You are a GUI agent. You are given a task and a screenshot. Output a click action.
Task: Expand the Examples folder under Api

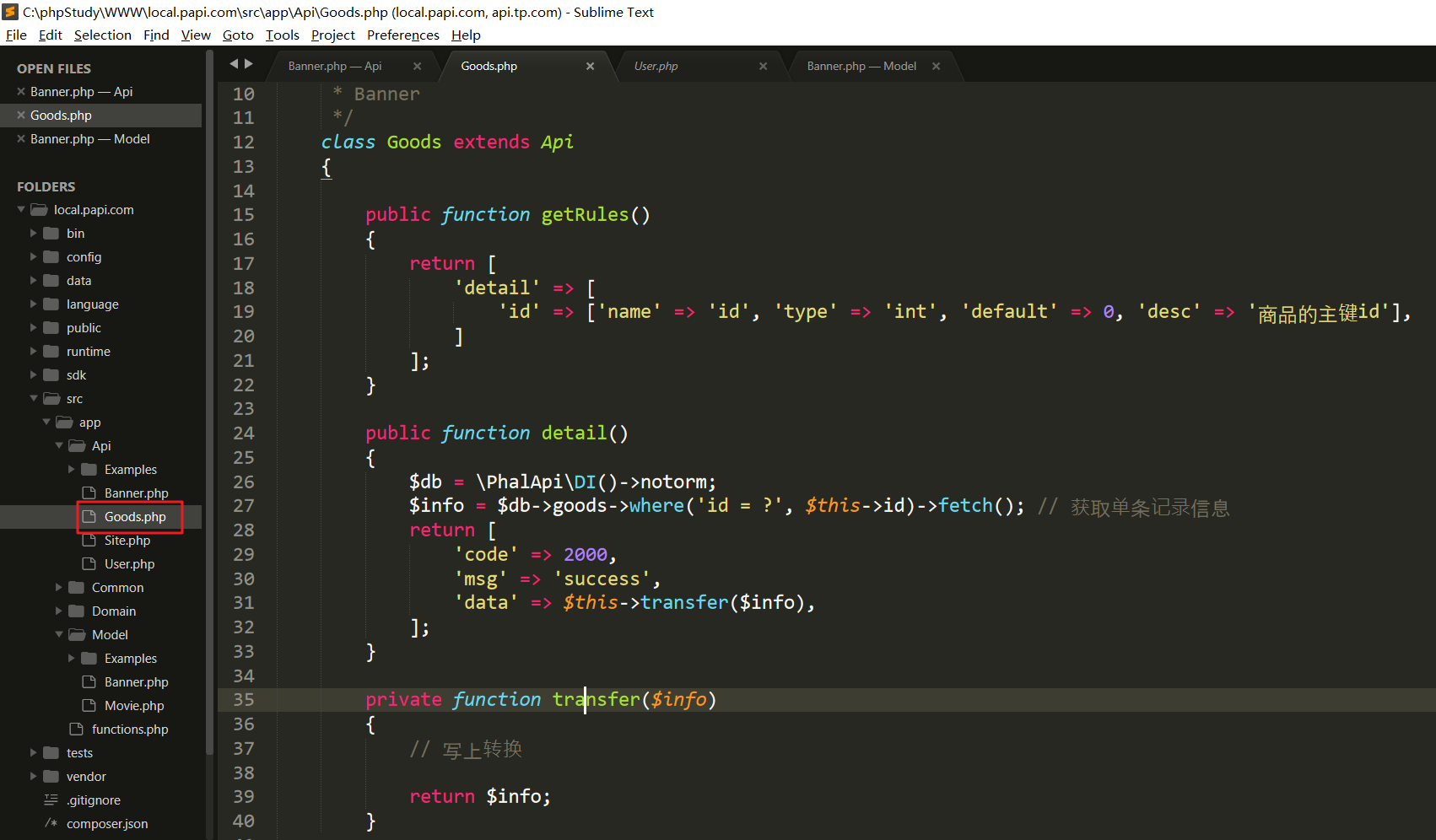click(x=72, y=469)
